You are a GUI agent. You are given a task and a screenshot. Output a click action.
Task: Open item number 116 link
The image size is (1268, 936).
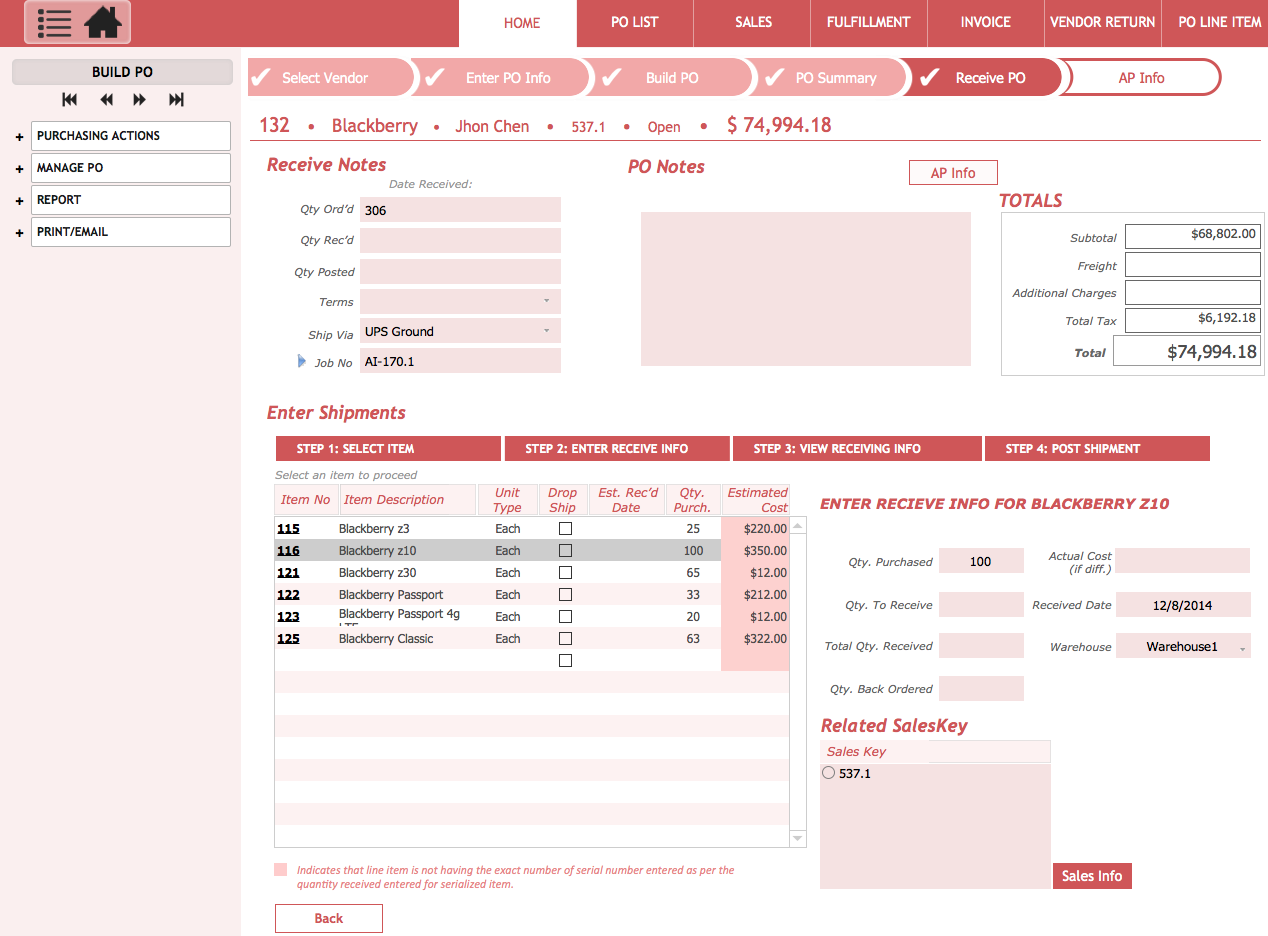point(288,551)
